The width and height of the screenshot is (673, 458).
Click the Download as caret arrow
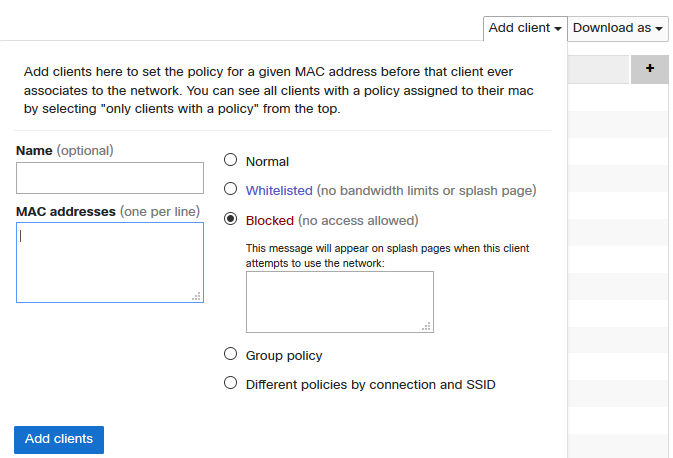click(660, 29)
